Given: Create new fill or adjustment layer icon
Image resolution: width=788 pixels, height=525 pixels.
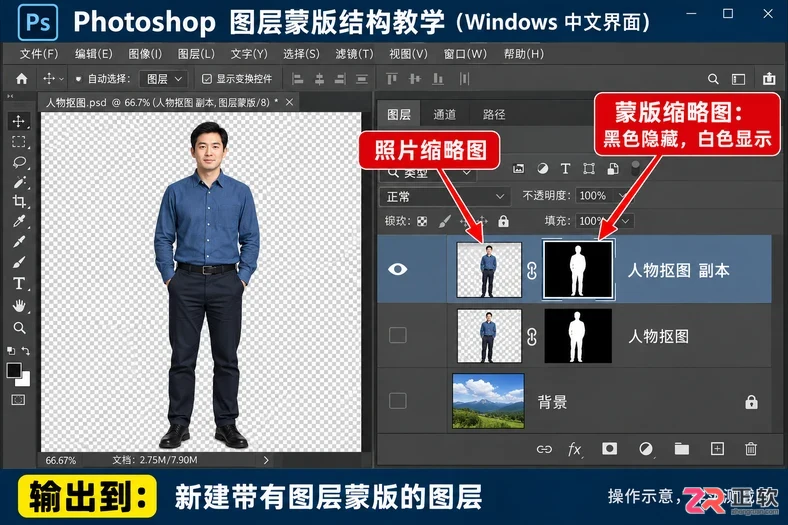Looking at the screenshot, I should coord(646,449).
